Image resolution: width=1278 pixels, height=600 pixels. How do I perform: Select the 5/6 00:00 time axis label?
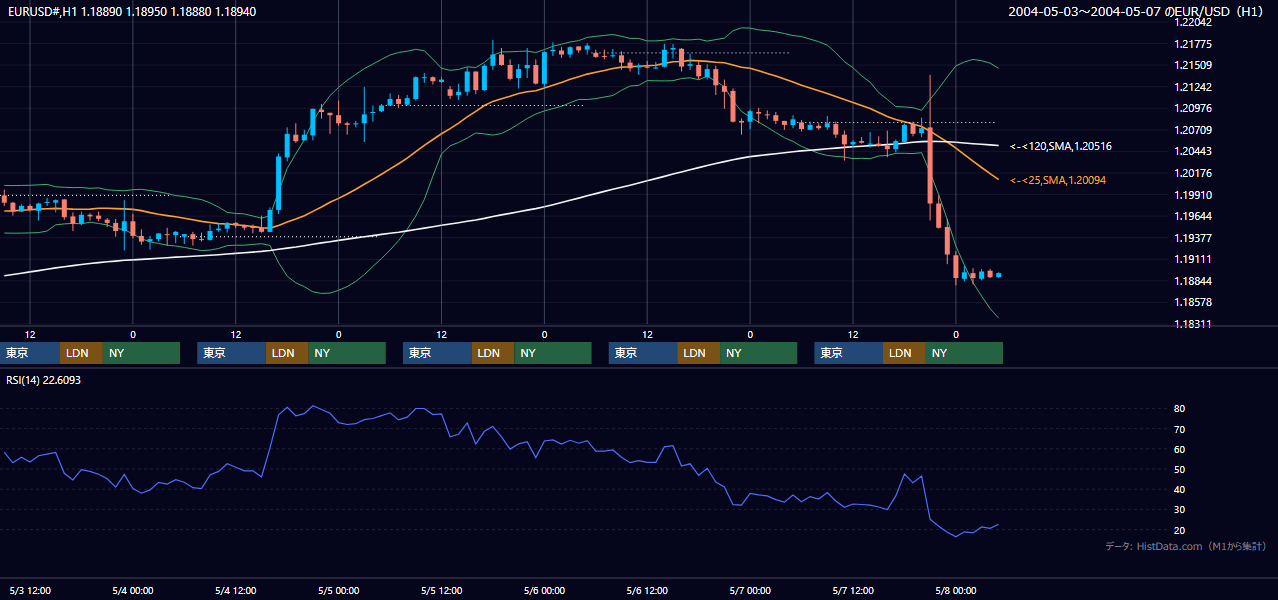545,590
